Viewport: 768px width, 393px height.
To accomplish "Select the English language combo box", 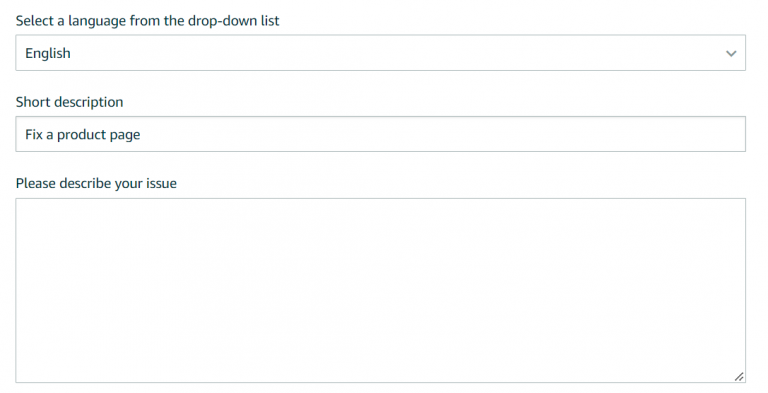I will tap(381, 53).
